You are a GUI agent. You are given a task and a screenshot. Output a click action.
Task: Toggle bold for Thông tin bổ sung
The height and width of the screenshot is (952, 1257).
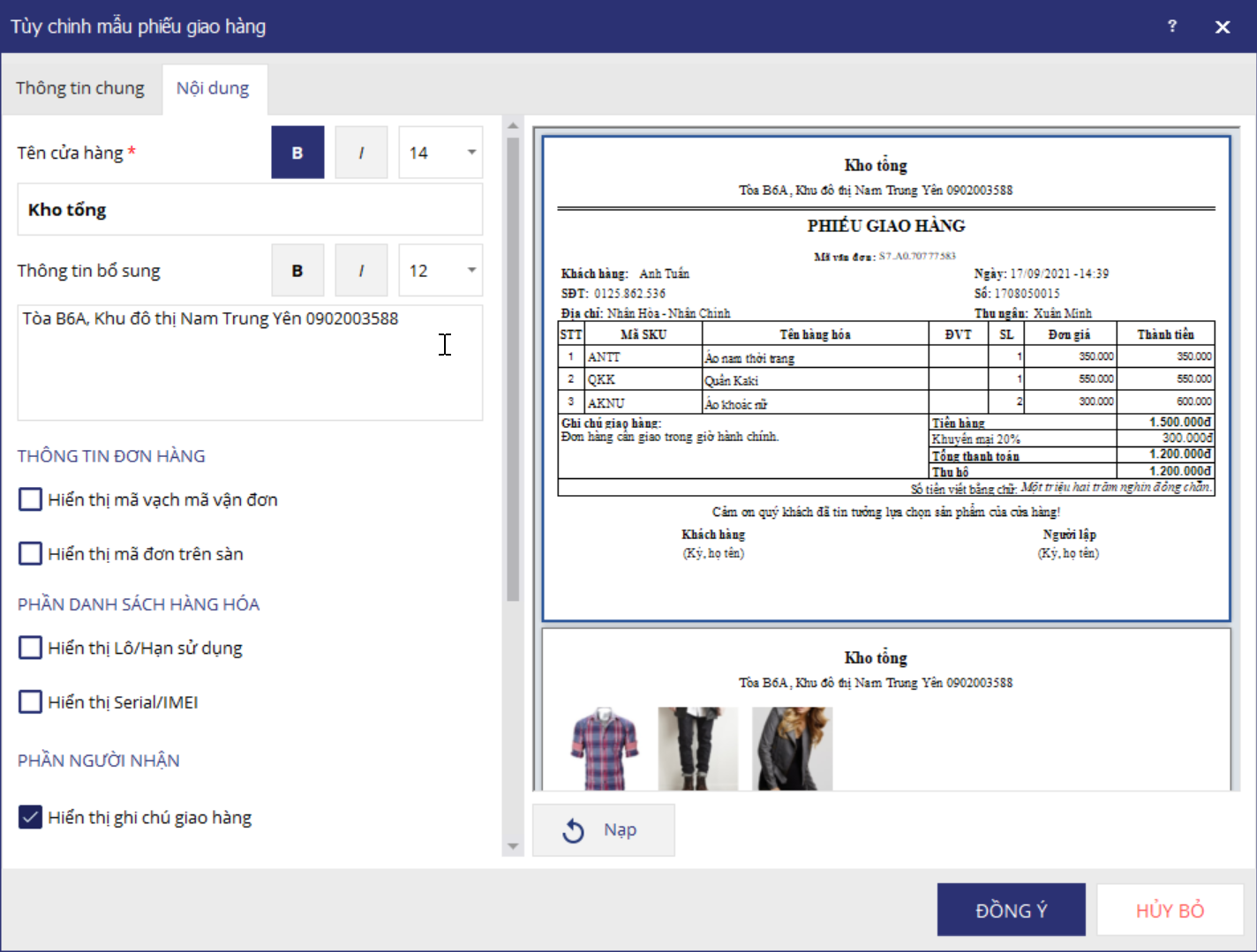(297, 271)
